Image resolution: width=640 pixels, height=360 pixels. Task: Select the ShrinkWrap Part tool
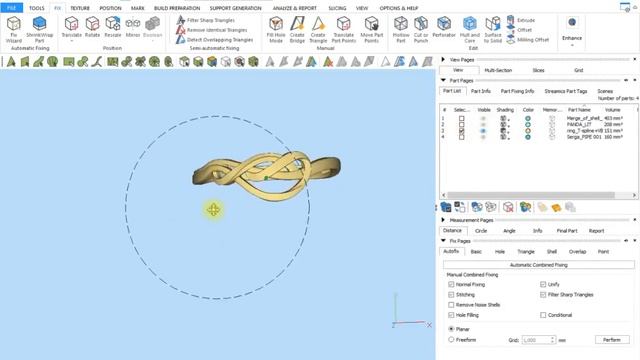pyautogui.click(x=39, y=29)
